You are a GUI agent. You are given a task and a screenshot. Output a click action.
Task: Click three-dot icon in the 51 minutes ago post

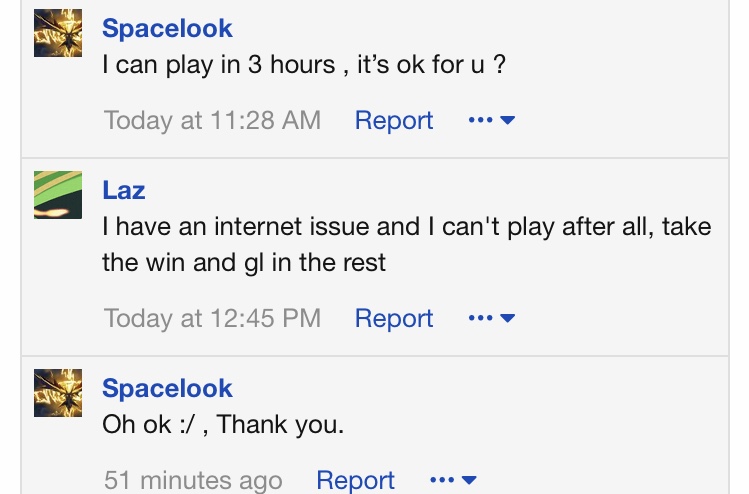click(442, 480)
